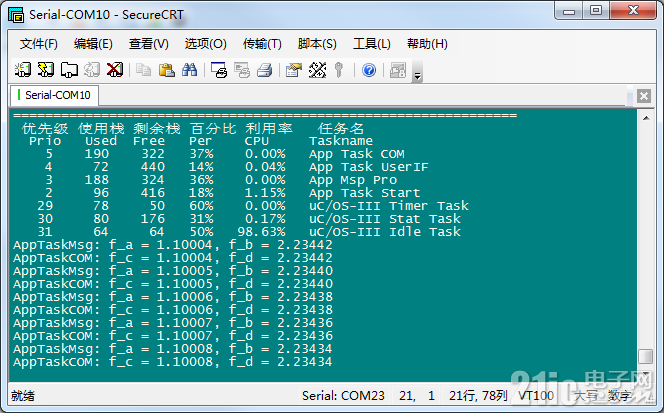Click '就绪' status text

pos(23,396)
